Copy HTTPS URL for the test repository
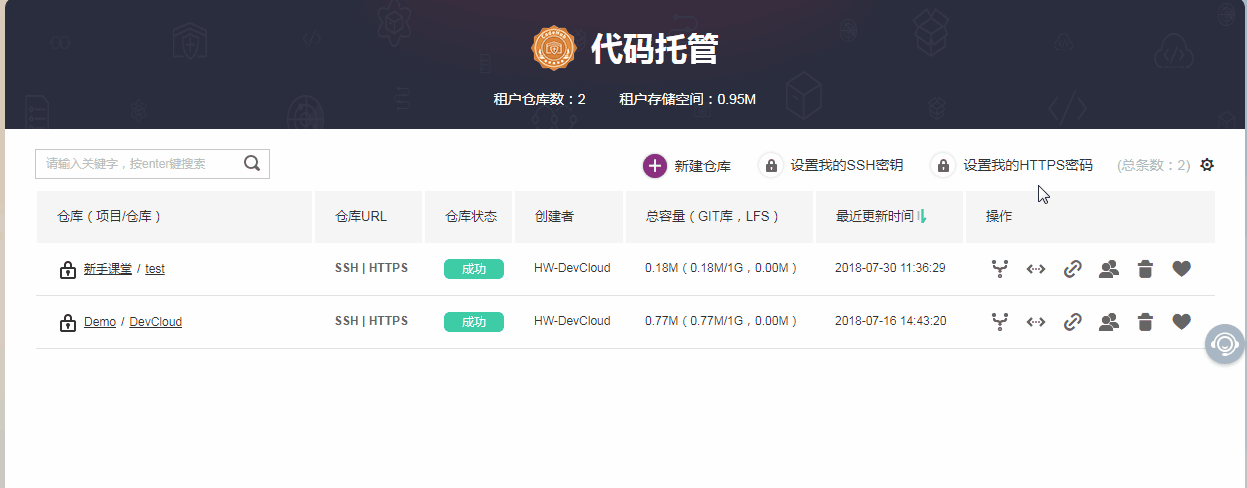 pos(388,268)
